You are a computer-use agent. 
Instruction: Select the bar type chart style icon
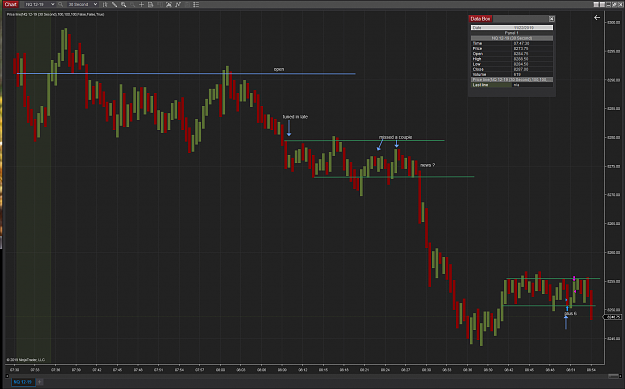pos(105,4)
